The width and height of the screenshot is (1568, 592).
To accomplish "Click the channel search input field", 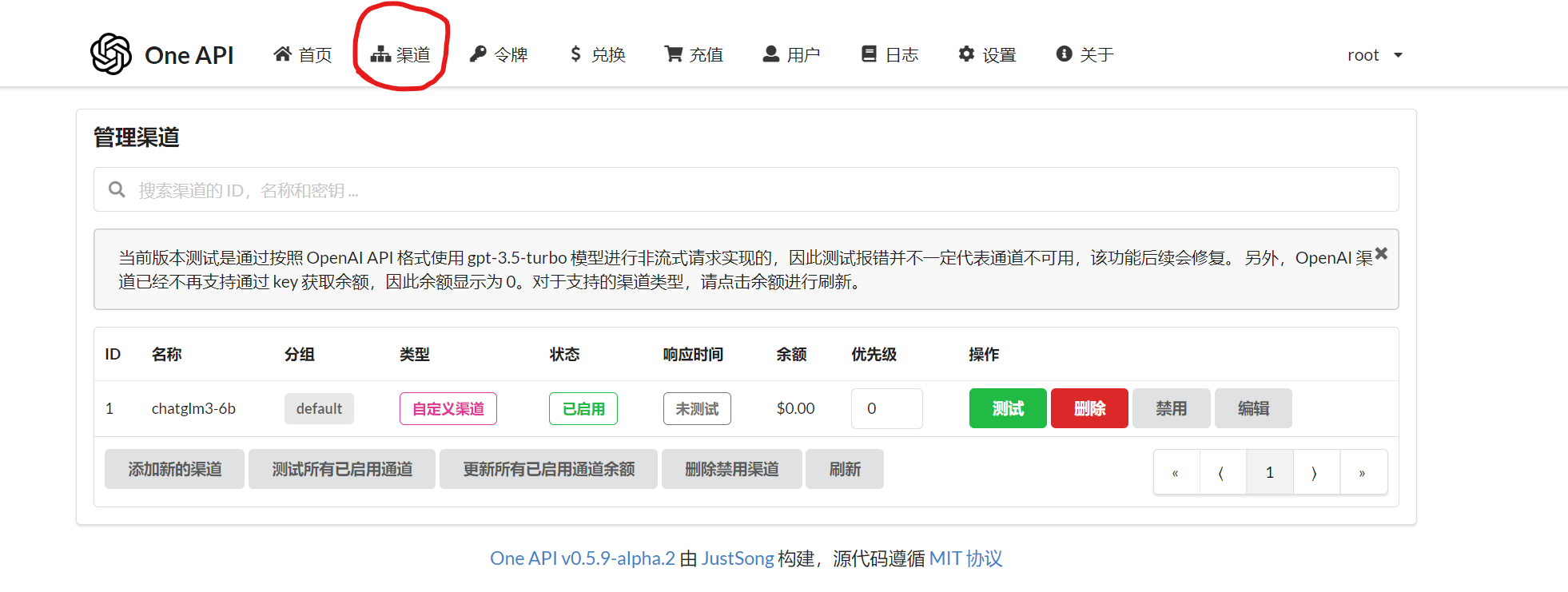I will click(746, 189).
